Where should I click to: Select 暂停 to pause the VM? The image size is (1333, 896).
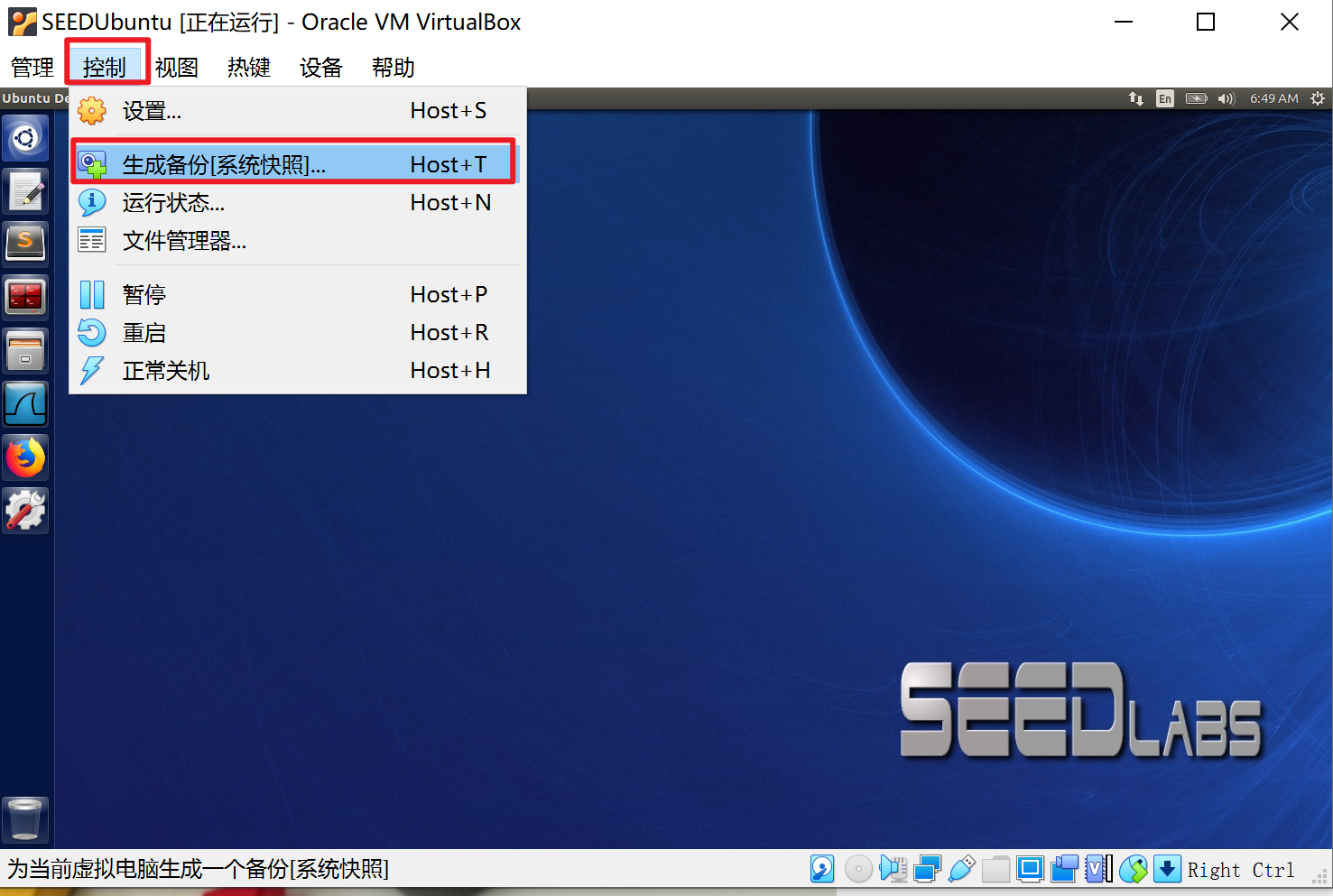(x=298, y=295)
